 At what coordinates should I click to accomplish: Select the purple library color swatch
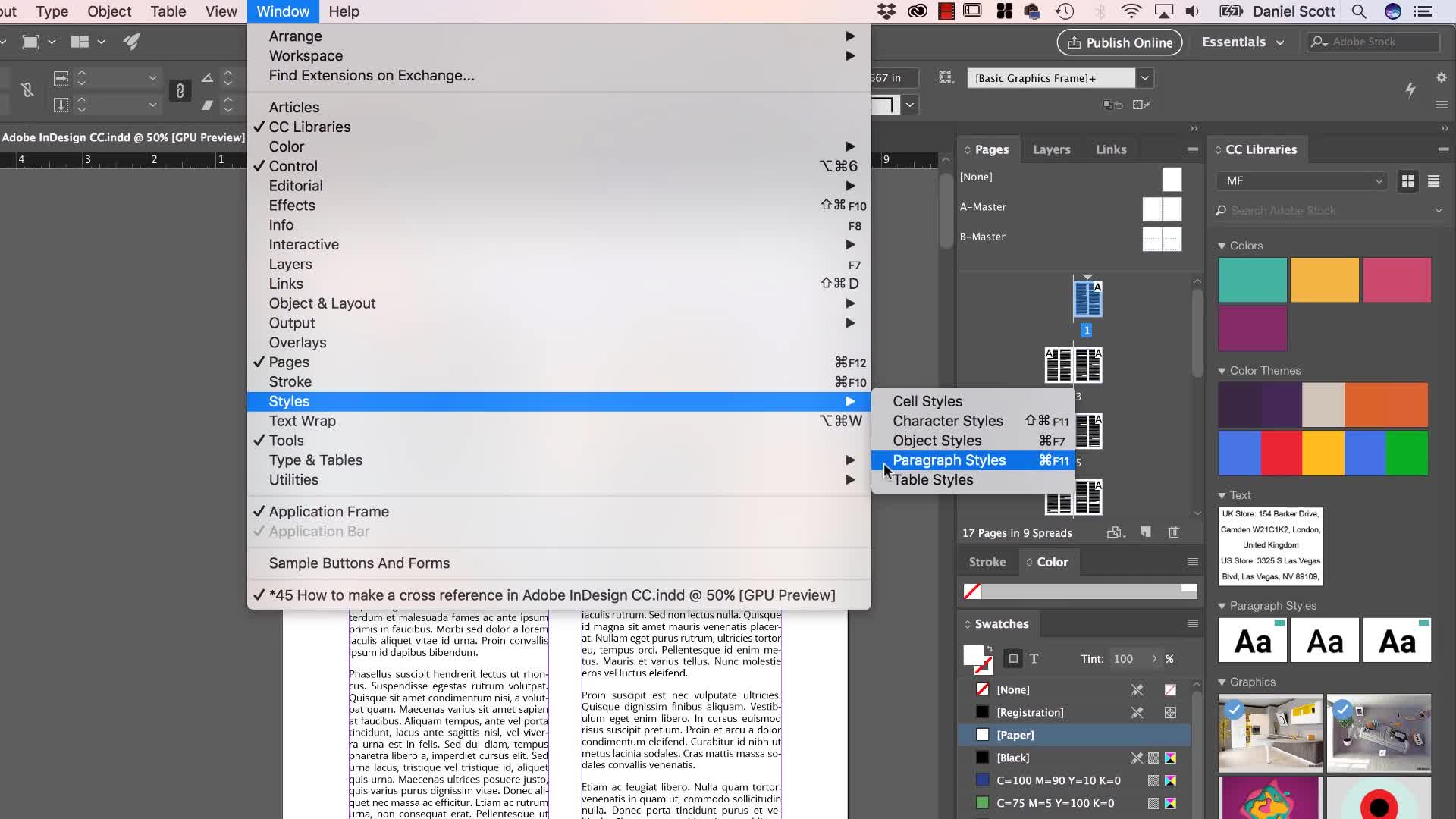click(1253, 328)
